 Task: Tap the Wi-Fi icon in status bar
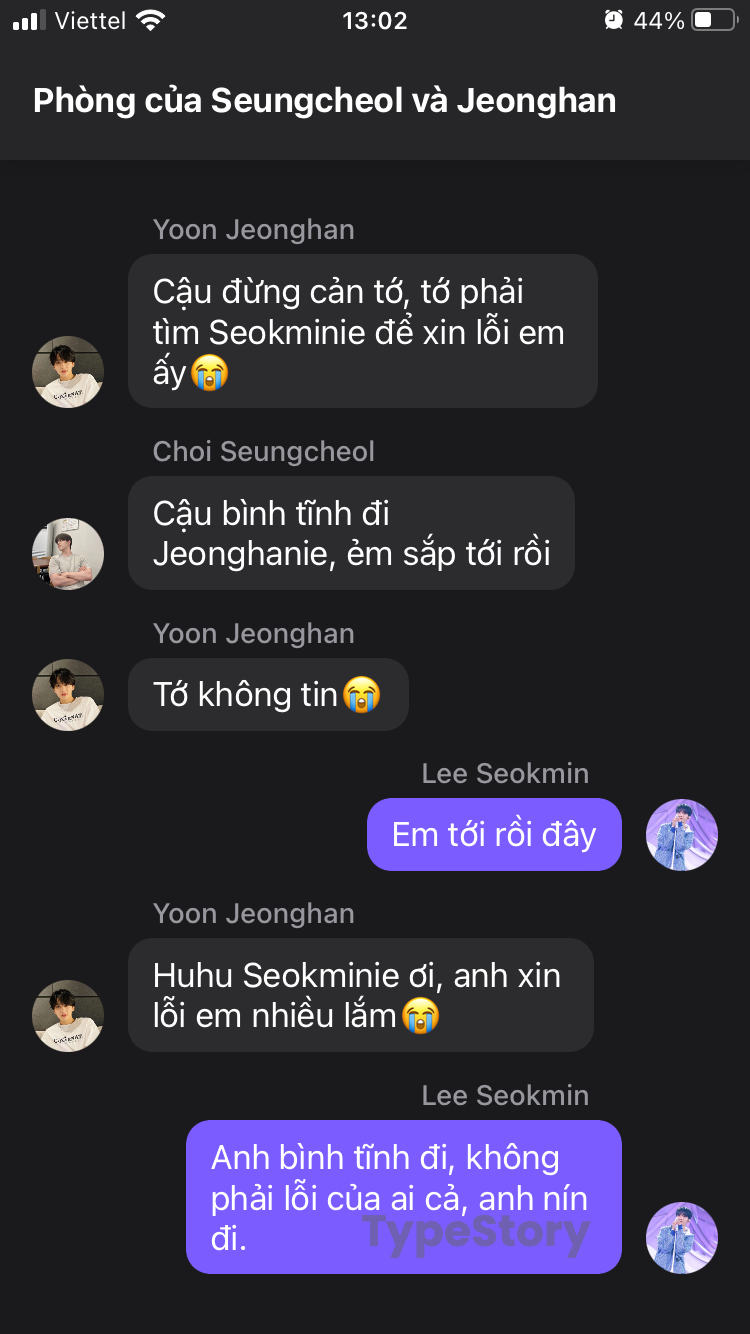[x=151, y=20]
